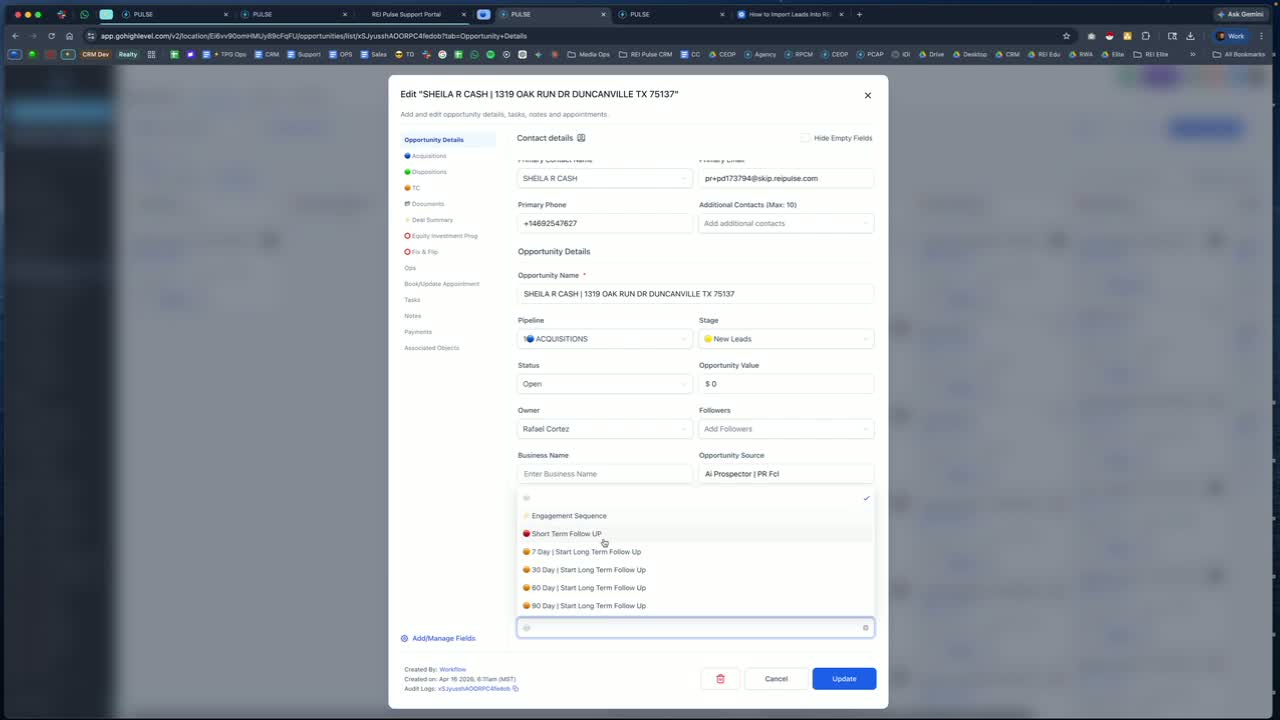Open the Slack pinned tab
Viewport: 1280px width, 720px height.
point(62,14)
